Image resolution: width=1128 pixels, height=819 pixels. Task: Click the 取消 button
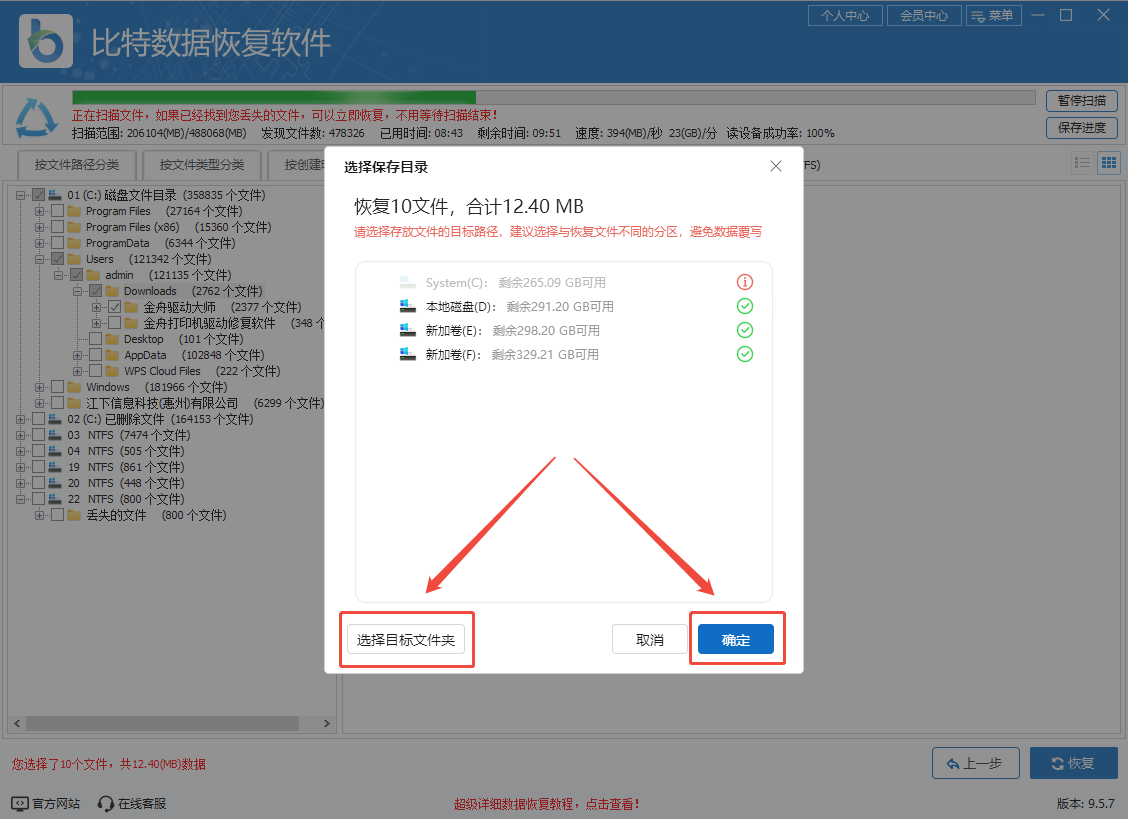click(650, 639)
